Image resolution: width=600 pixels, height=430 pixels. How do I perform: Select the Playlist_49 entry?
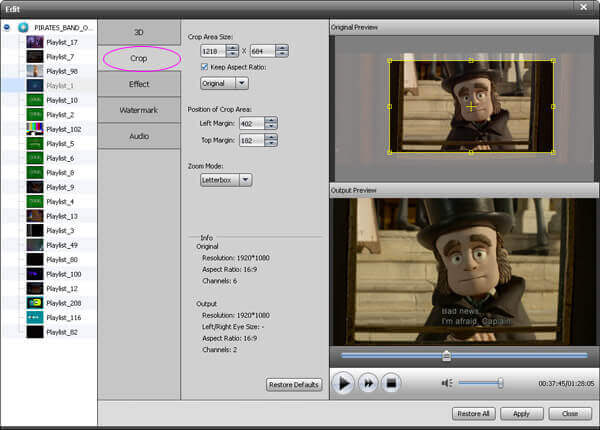coord(62,245)
